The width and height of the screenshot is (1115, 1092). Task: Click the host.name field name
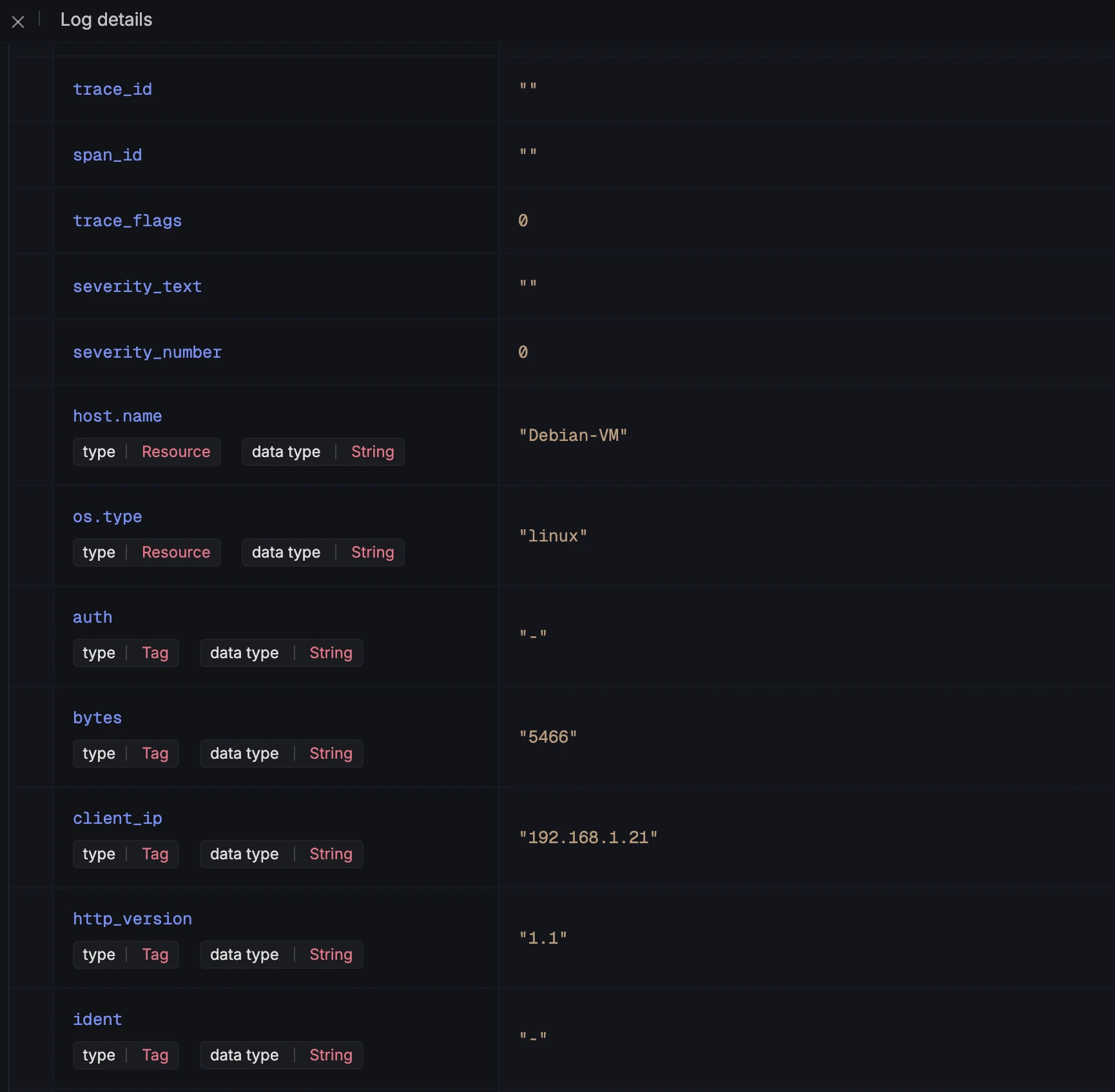click(117, 416)
